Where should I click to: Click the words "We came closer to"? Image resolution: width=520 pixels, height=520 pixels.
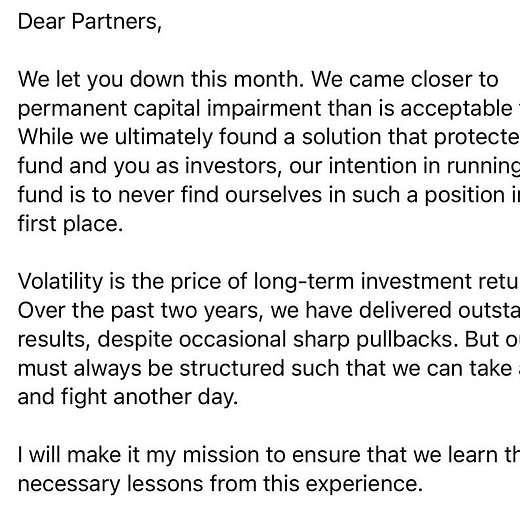(405, 80)
